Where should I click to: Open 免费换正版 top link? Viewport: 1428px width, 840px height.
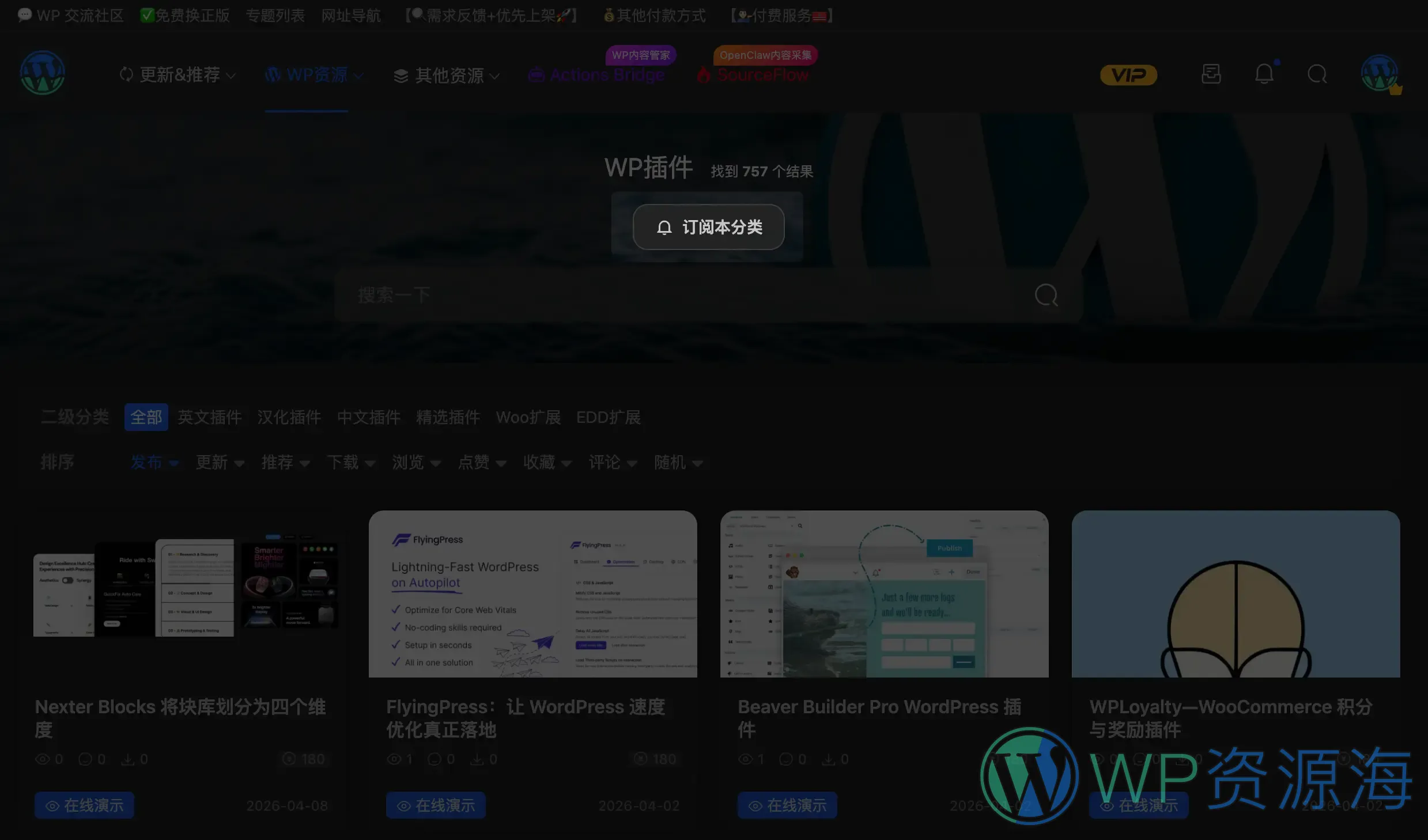(x=185, y=16)
